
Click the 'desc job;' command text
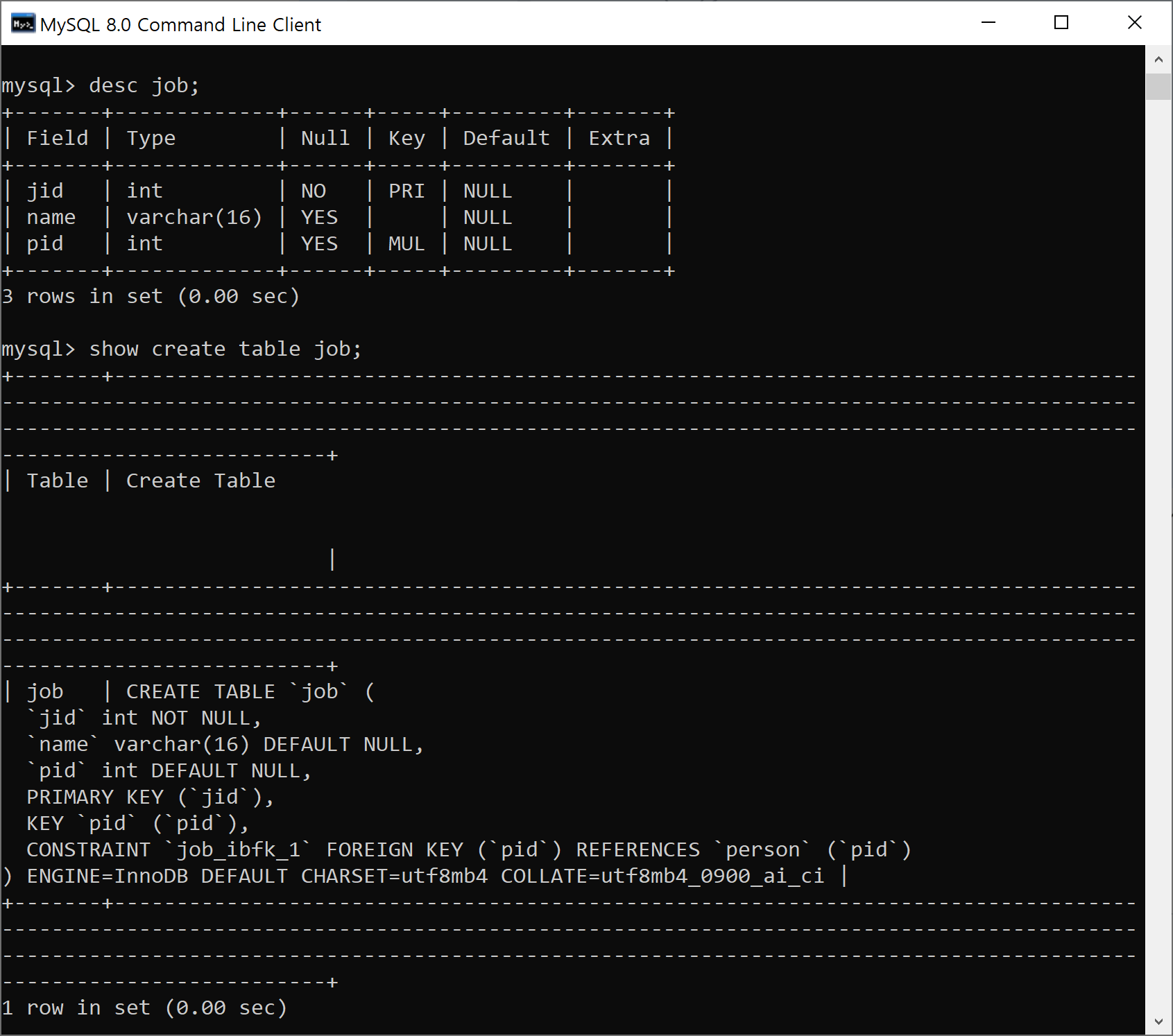pos(144,85)
